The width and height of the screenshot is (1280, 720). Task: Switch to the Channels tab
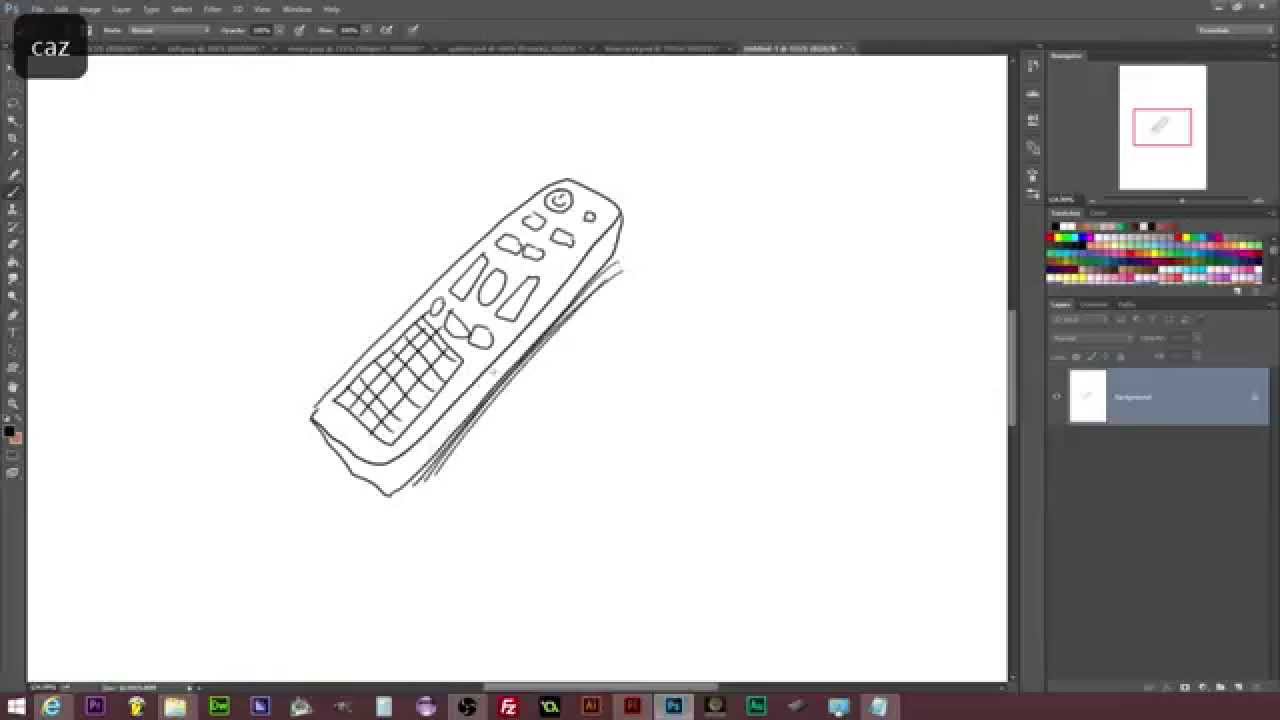(1094, 304)
